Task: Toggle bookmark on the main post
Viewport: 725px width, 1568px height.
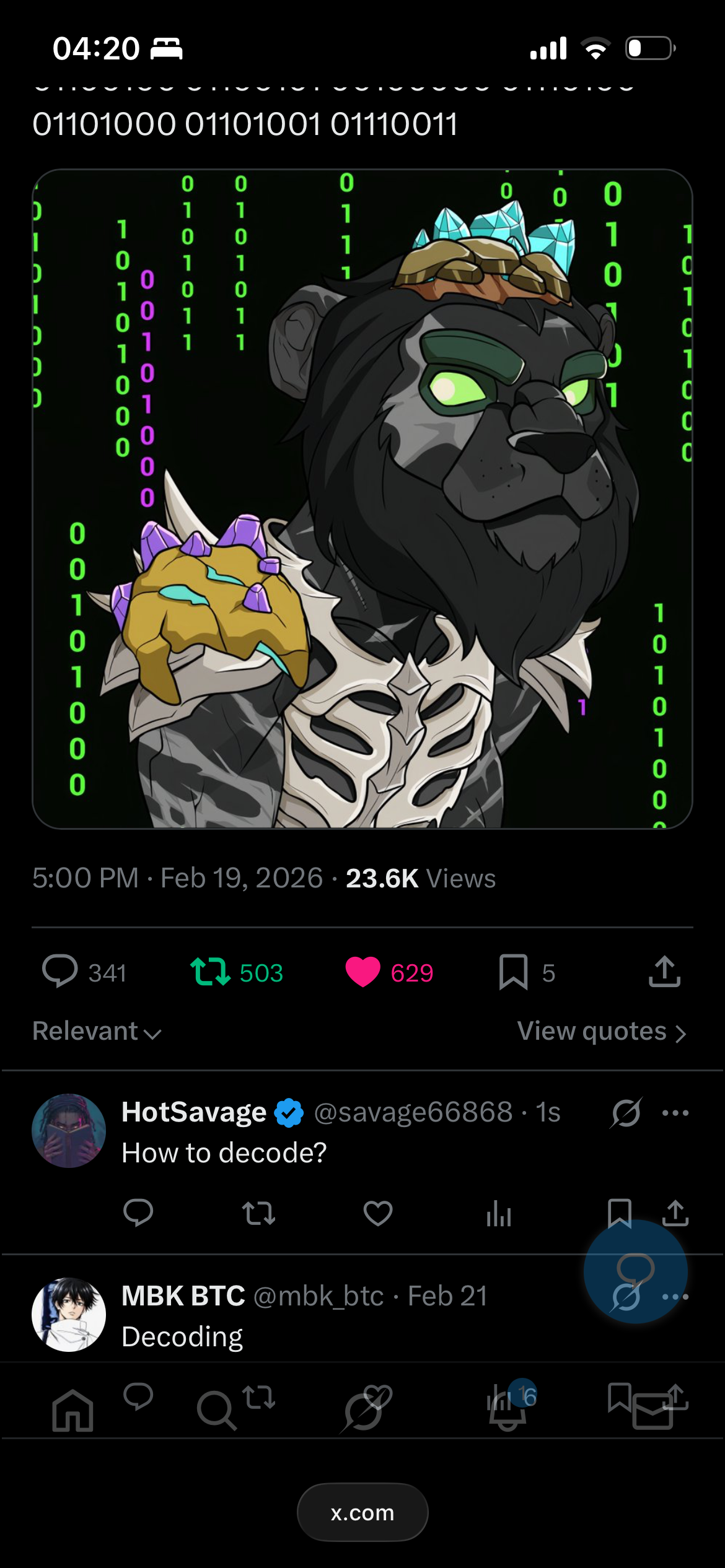Action: click(x=513, y=971)
